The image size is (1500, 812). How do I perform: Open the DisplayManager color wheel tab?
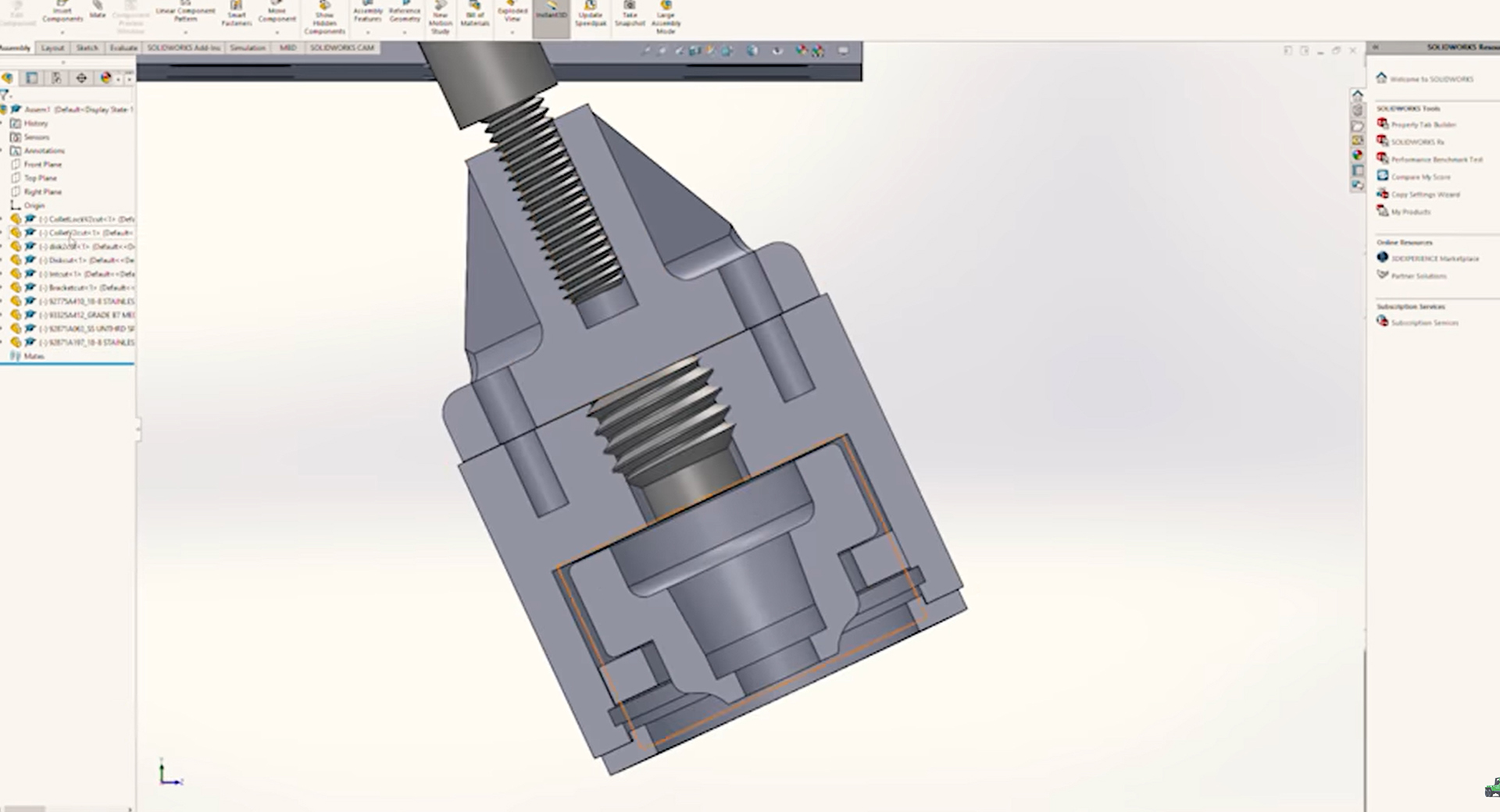click(105, 78)
